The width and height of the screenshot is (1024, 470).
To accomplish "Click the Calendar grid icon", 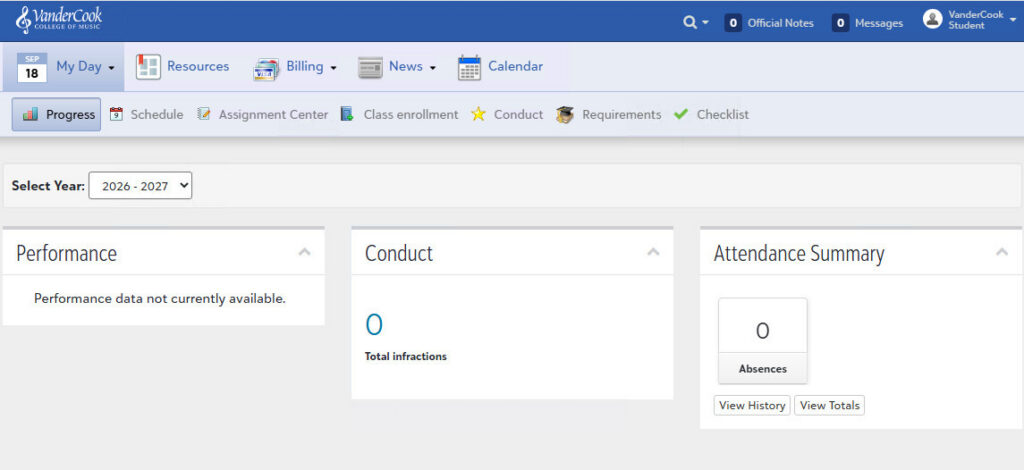I will click(x=470, y=68).
